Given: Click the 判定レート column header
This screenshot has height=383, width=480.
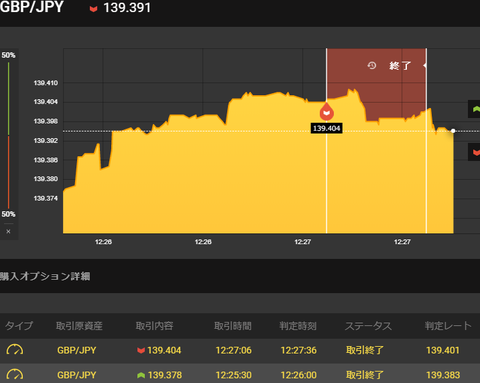Looking at the screenshot, I should point(448,326).
